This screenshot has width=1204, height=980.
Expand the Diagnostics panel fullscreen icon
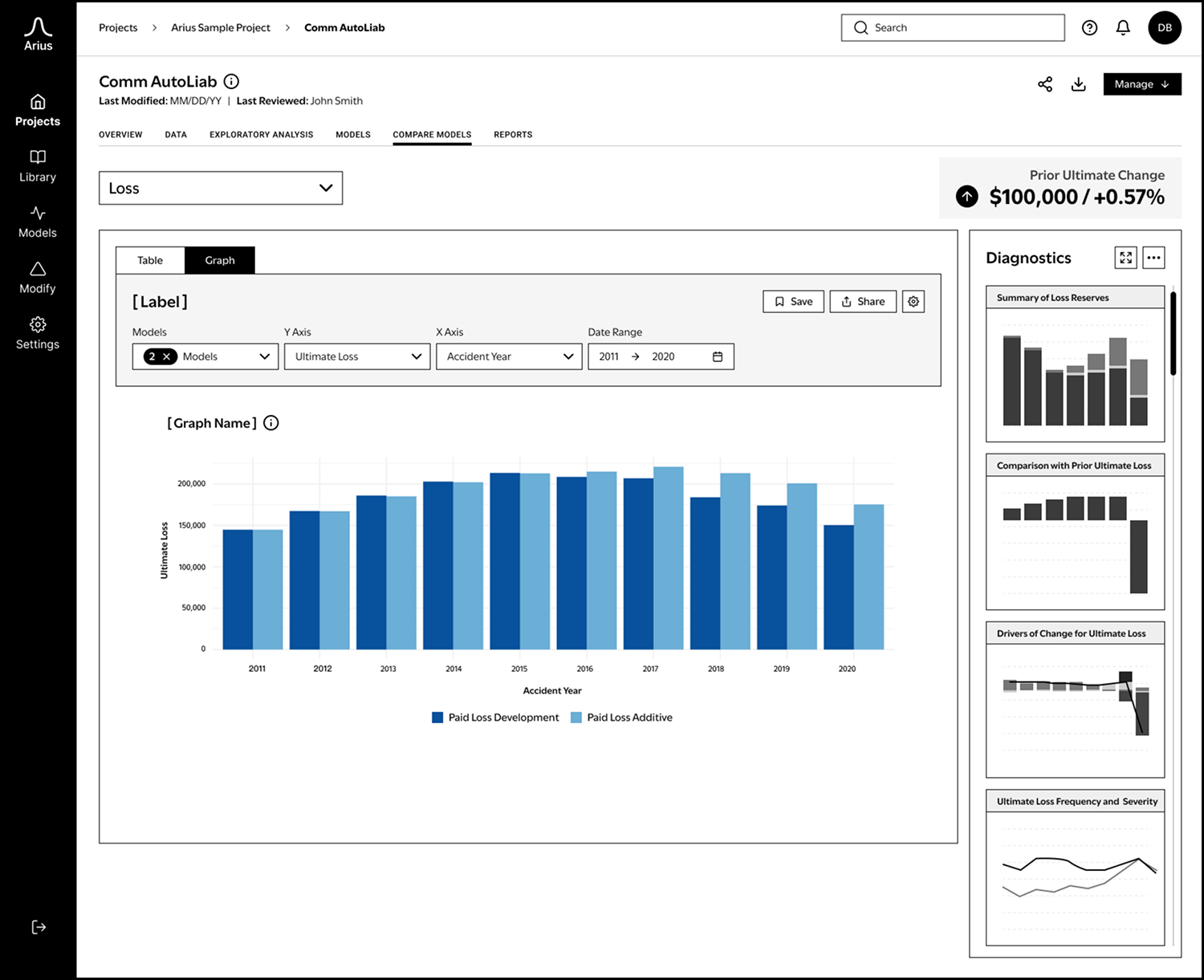(x=1126, y=258)
